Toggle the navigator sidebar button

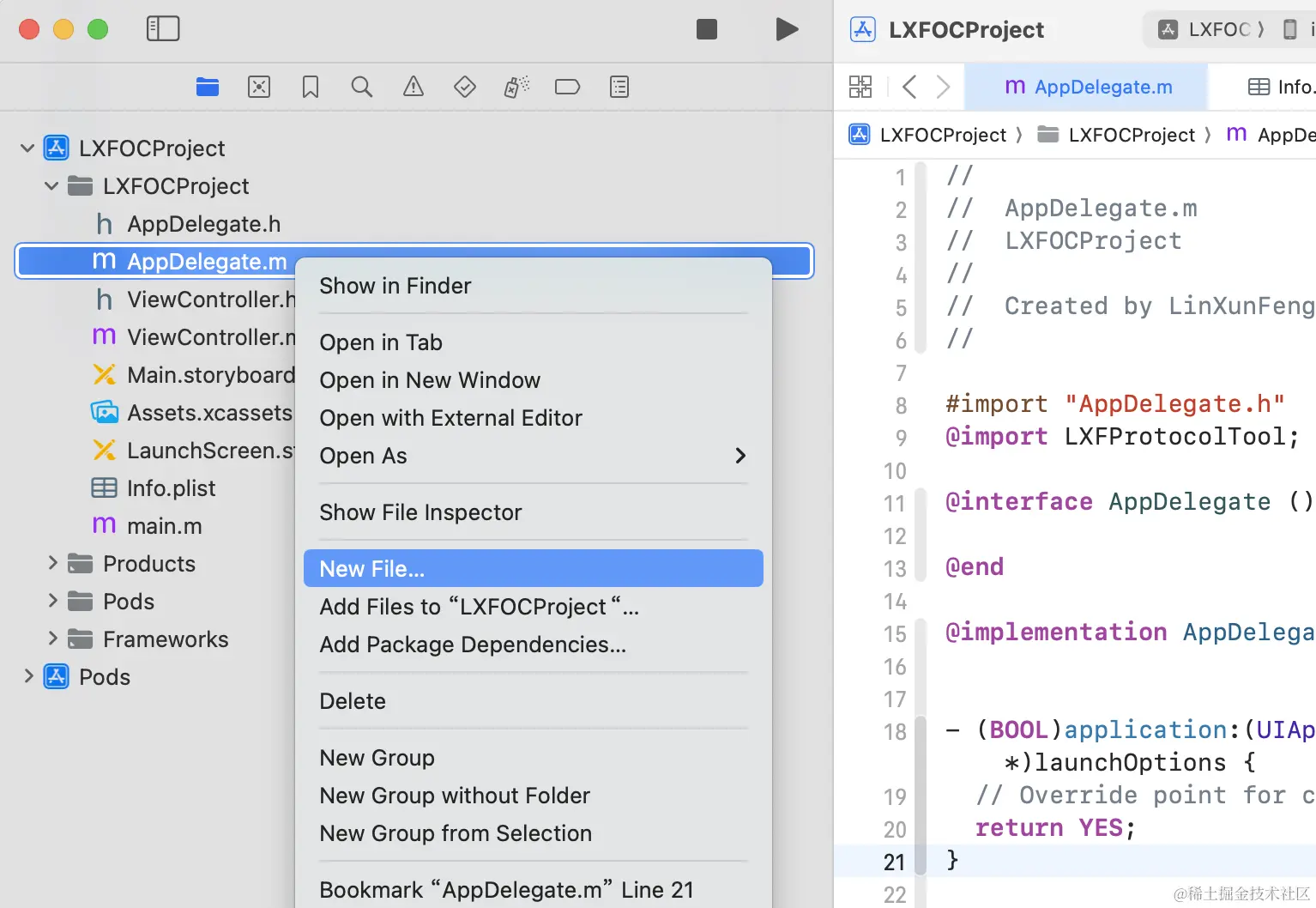coord(163,29)
